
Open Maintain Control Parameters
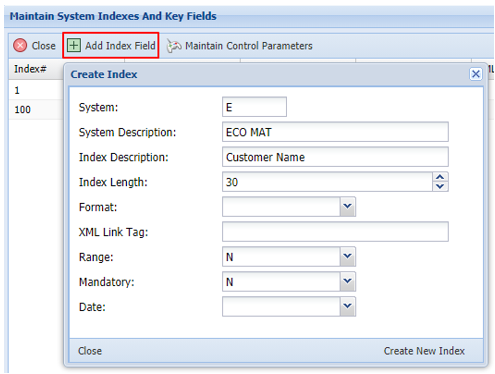tap(249, 46)
